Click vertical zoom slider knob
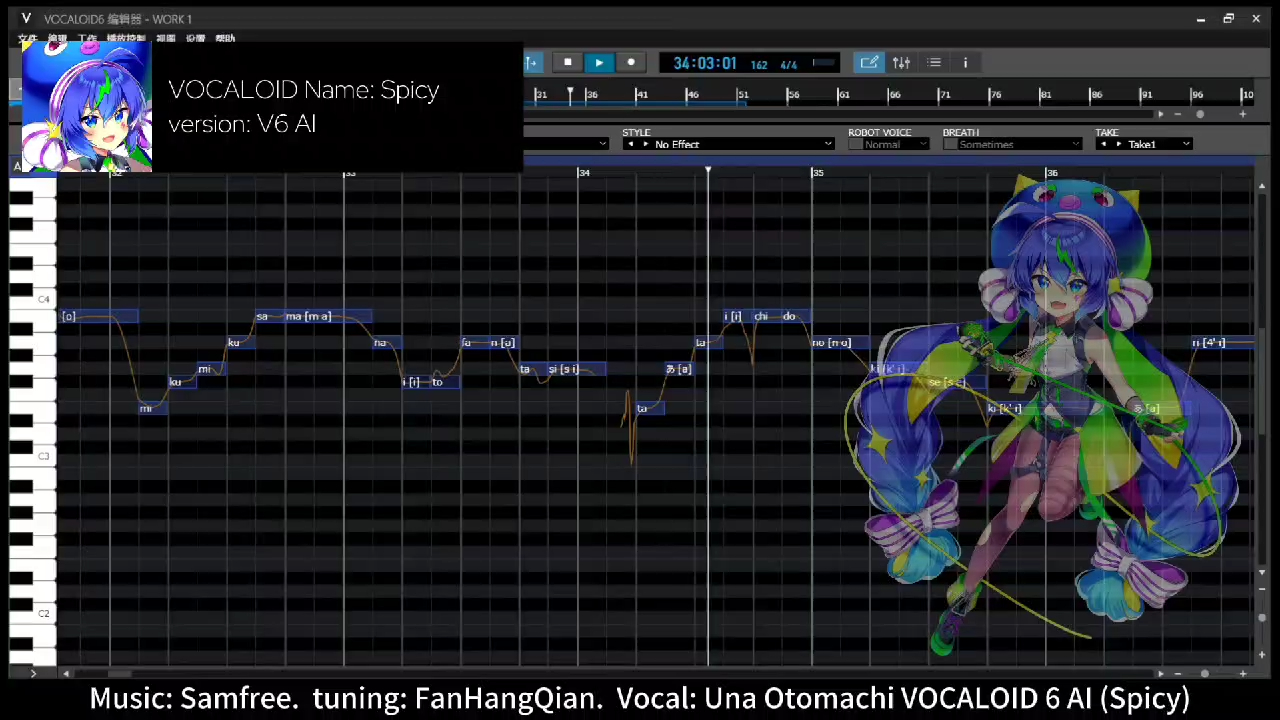This screenshot has width=1280, height=720. click(x=1263, y=618)
